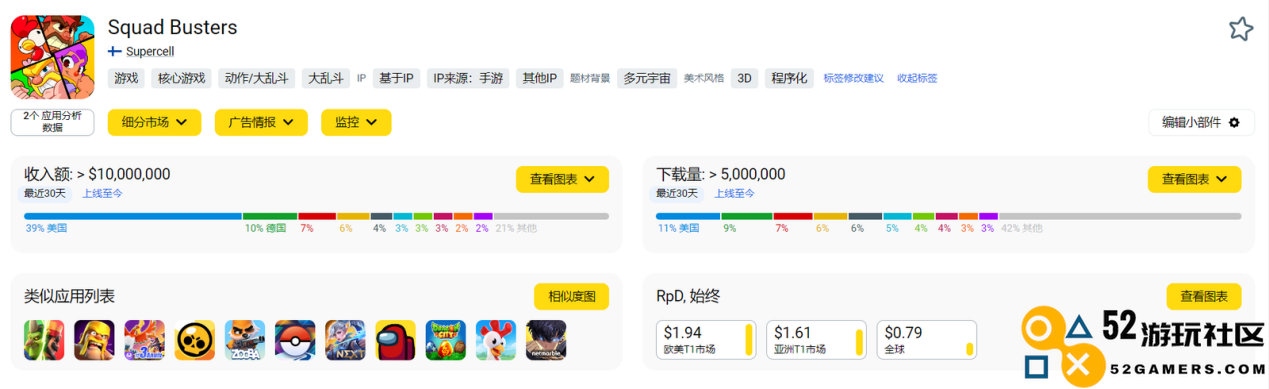The width and height of the screenshot is (1269, 389).
Task: Open the Netmarble game app icon
Action: coord(546,340)
